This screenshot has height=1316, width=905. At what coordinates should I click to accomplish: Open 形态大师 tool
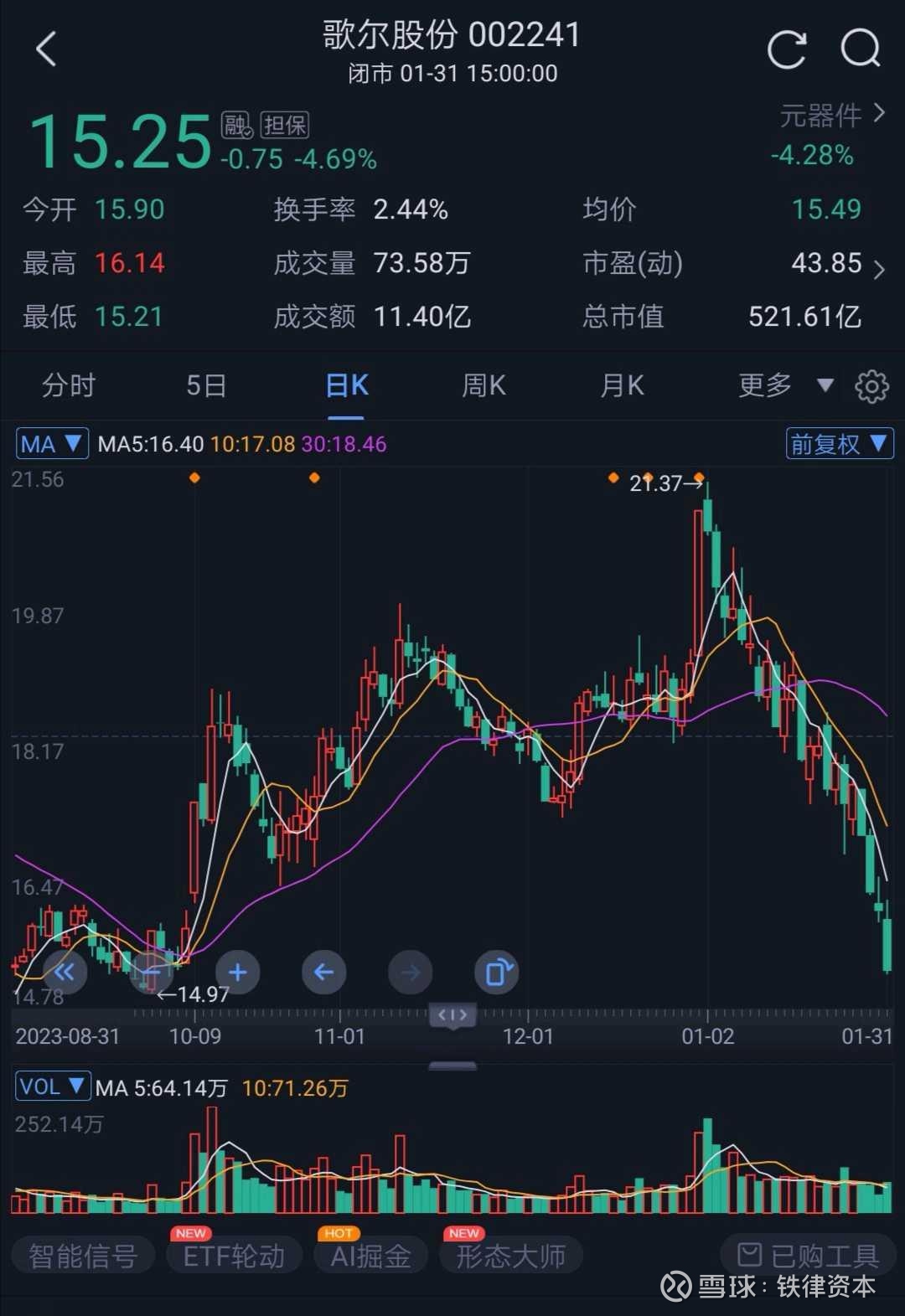click(510, 1256)
